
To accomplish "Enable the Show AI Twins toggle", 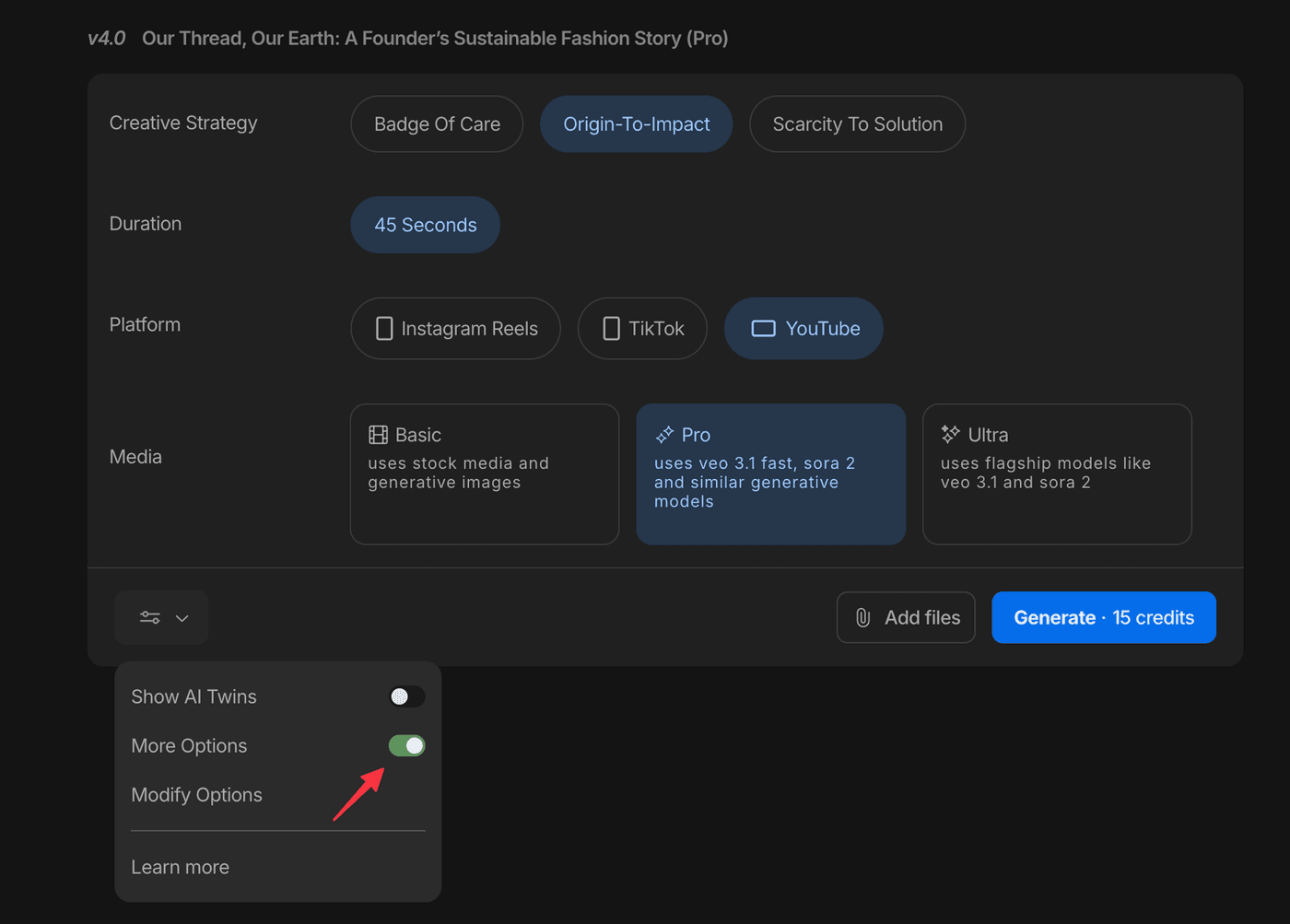I will pyautogui.click(x=406, y=696).
